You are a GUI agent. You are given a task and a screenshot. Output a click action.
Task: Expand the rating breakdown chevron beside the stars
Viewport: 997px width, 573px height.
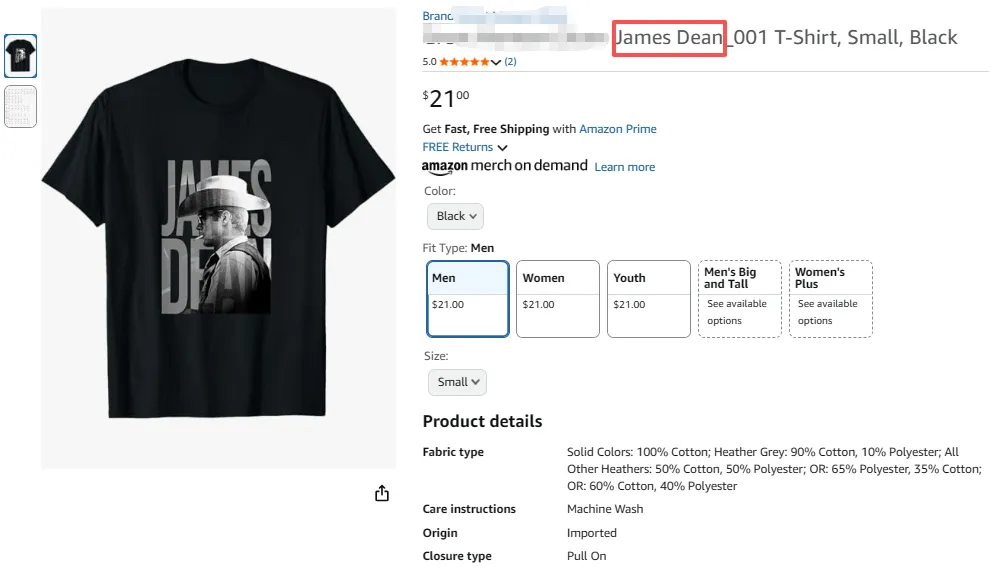497,63
